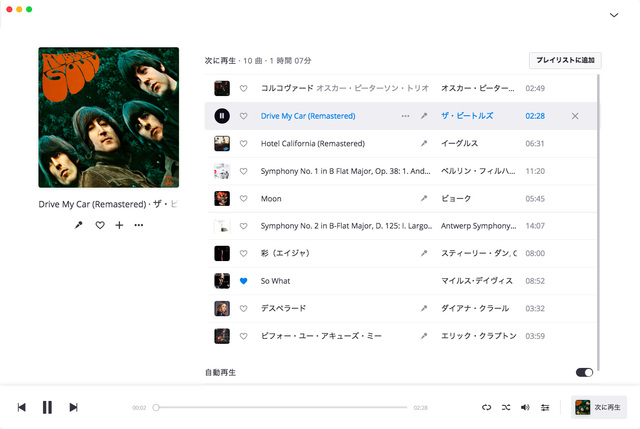Open the artist エリック・クラプトン
640x429 pixels.
click(478, 336)
